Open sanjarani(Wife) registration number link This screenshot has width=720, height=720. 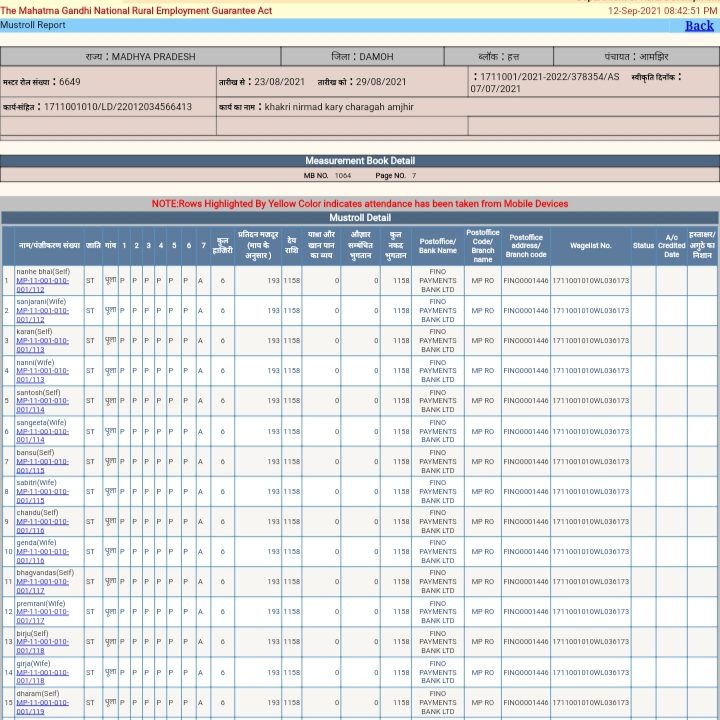coord(42,315)
